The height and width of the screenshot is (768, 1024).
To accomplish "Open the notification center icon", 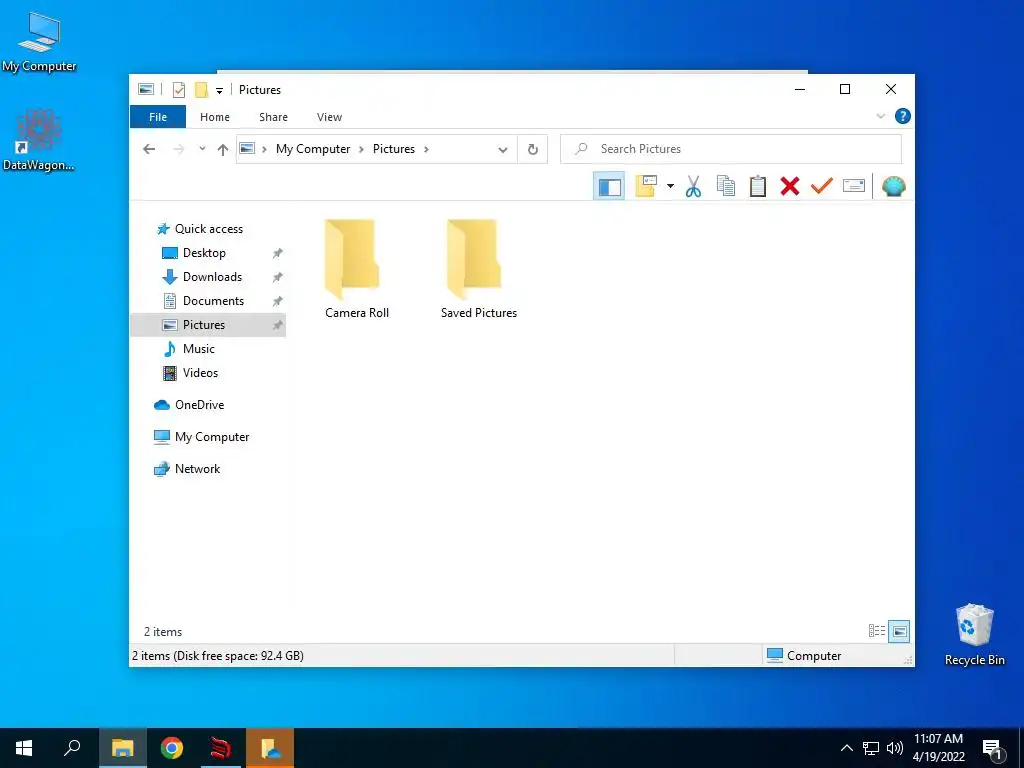I will coord(993,749).
